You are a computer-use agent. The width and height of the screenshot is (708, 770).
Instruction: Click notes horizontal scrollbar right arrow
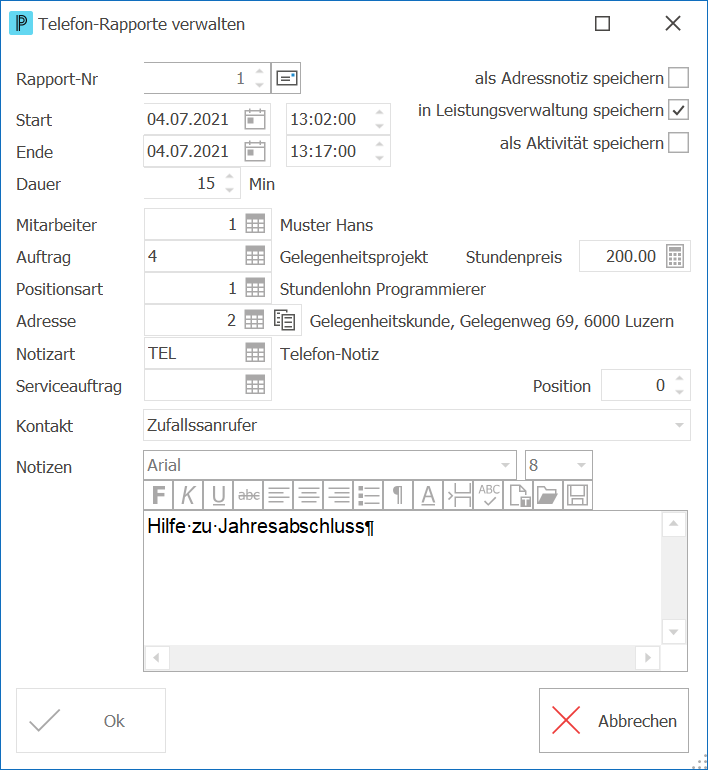coord(648,658)
